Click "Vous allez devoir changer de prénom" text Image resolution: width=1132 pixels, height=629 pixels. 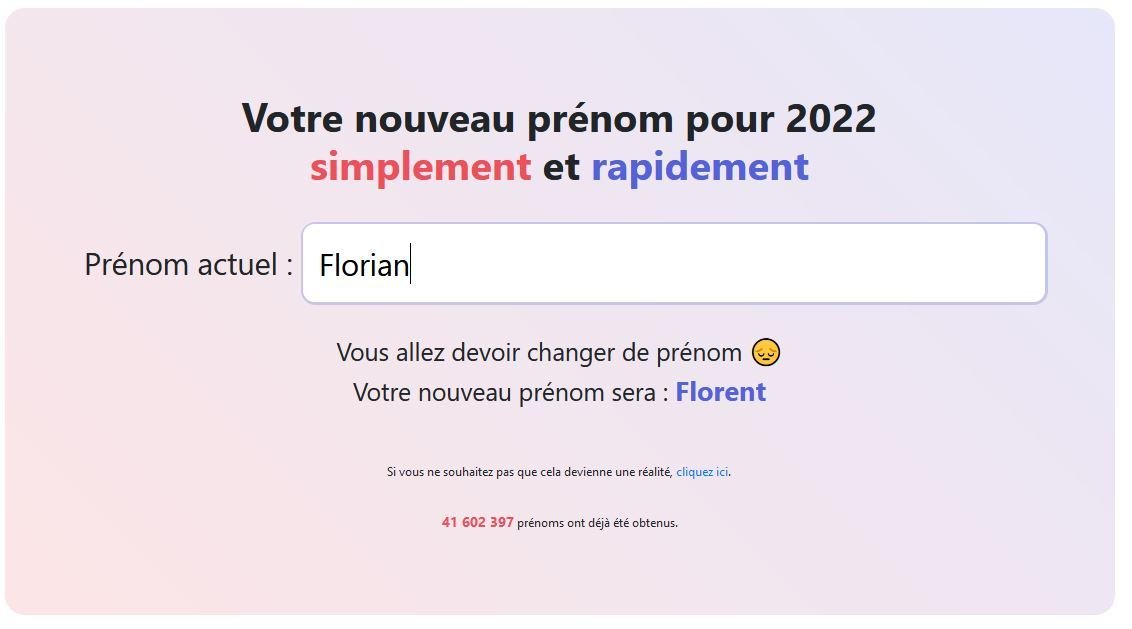coord(539,352)
